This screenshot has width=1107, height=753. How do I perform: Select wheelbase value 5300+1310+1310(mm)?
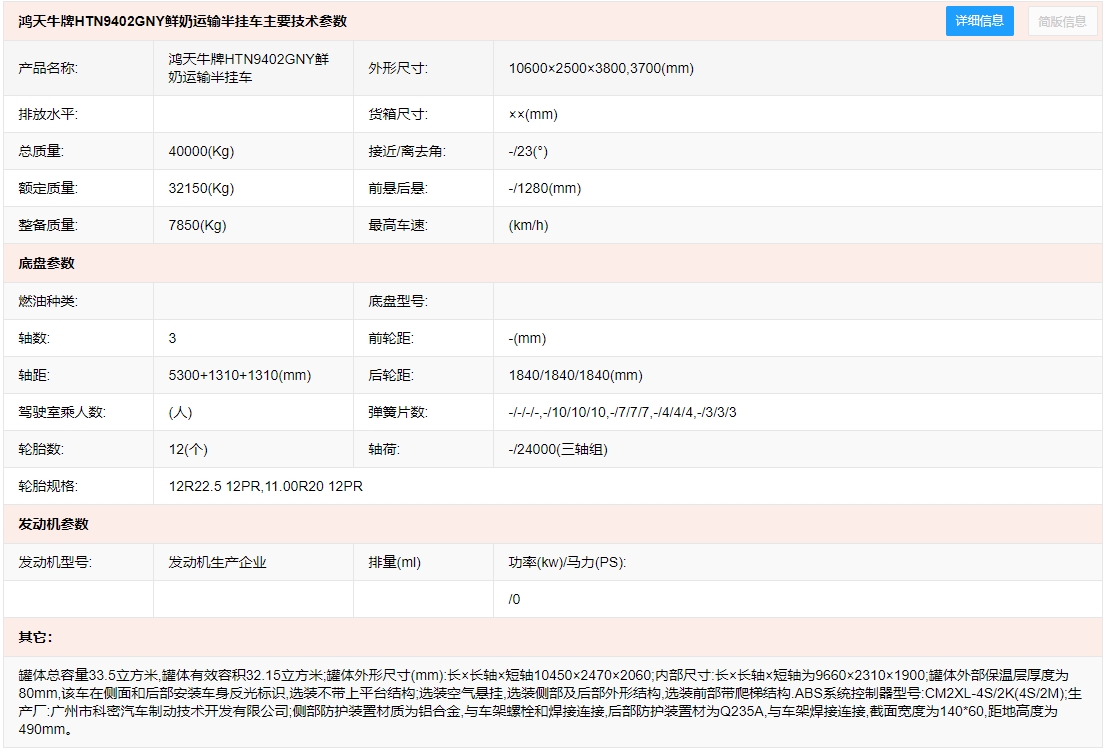tap(239, 375)
